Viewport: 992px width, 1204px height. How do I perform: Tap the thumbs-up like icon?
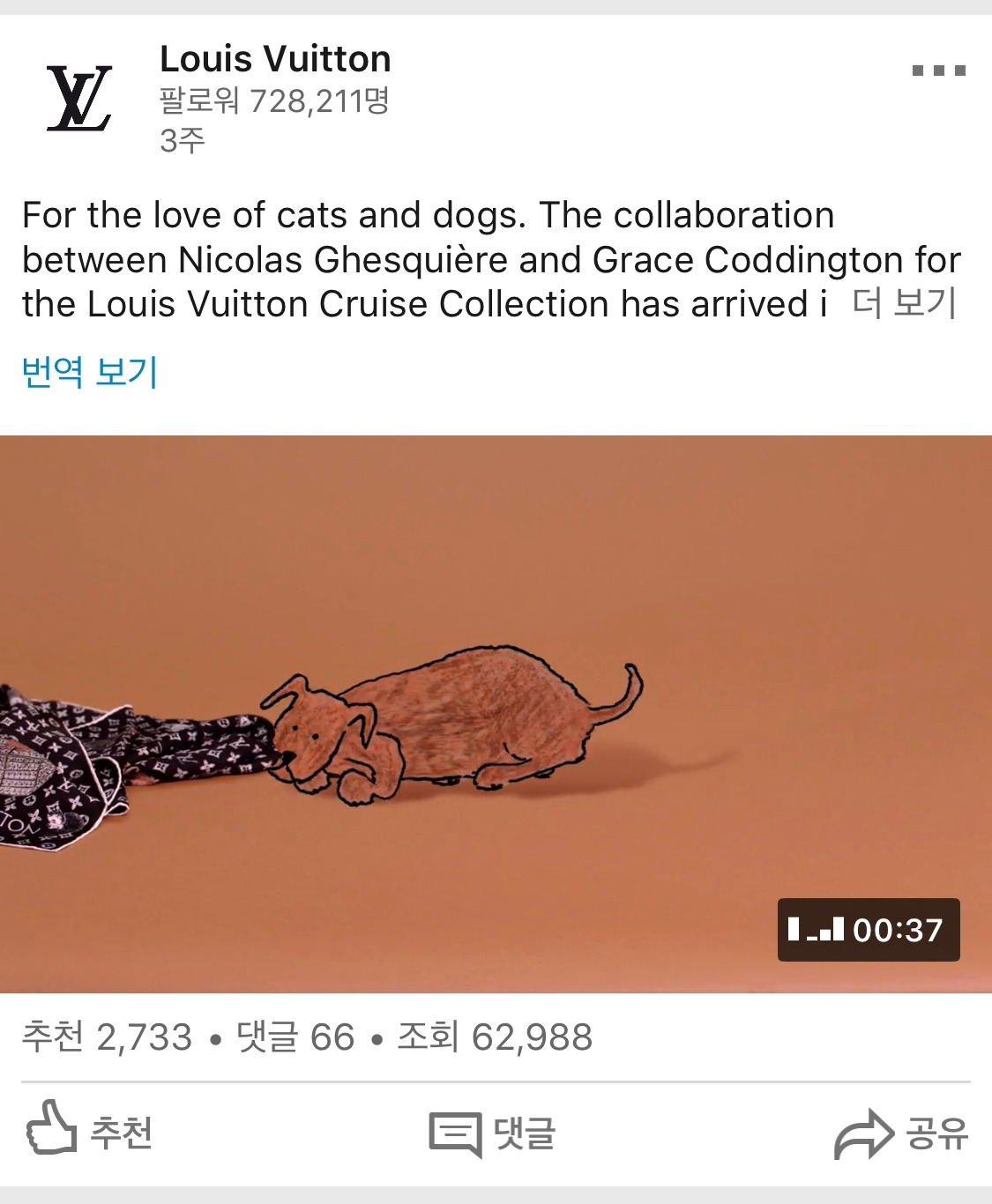point(51,1127)
